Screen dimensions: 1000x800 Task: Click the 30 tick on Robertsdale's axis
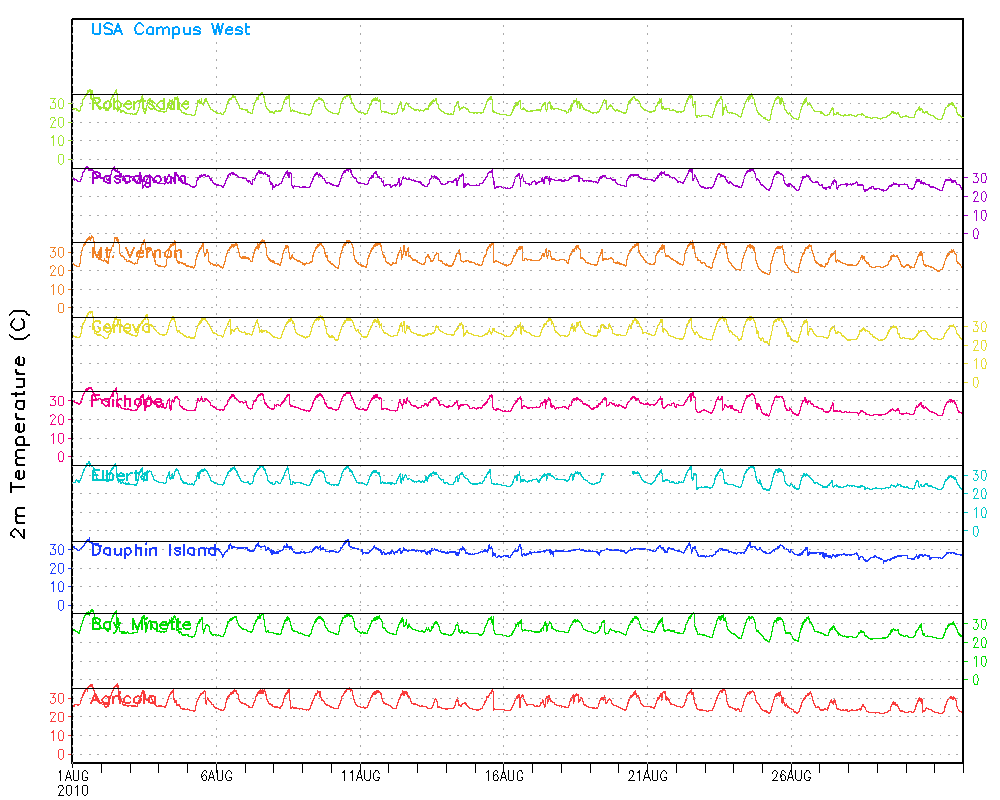tap(57, 103)
